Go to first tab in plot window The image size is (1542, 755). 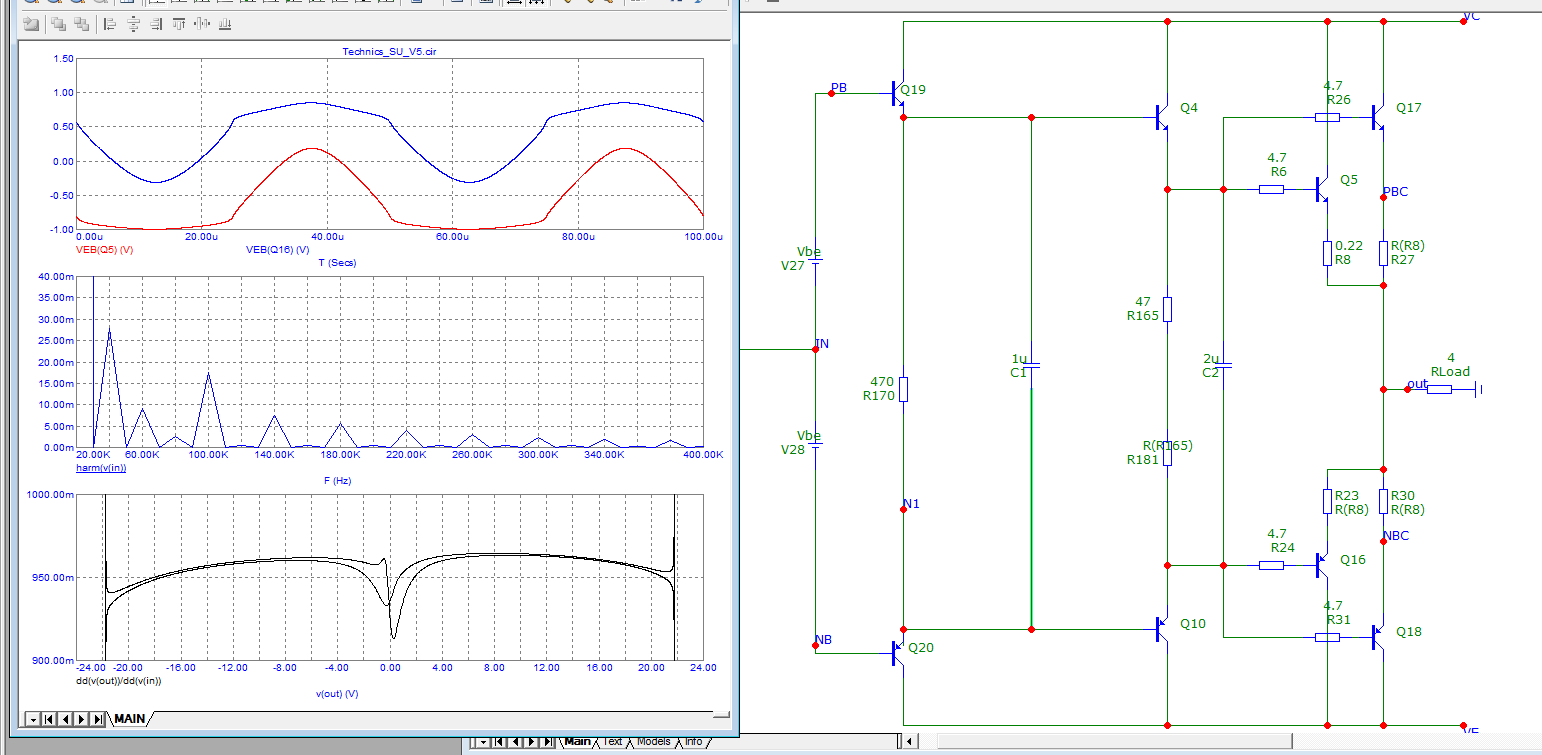coord(48,719)
